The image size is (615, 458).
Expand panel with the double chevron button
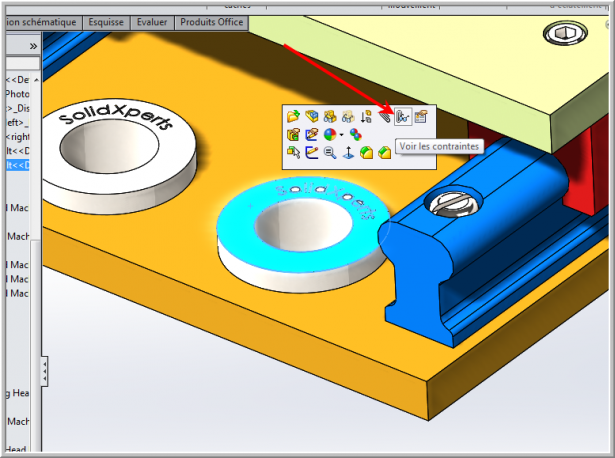[x=33, y=46]
